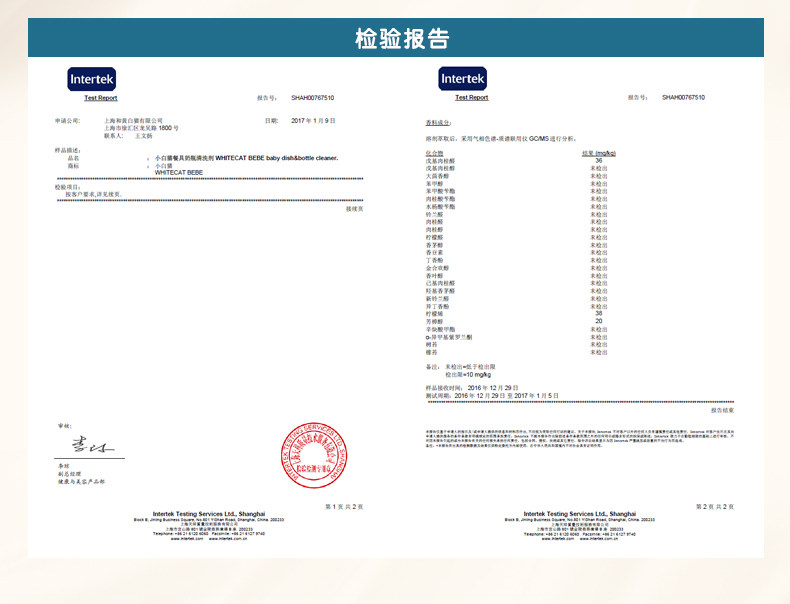Select report number SHAH00767510 on page 2
Viewport: 790px width, 604px height.
pyautogui.click(x=683, y=97)
